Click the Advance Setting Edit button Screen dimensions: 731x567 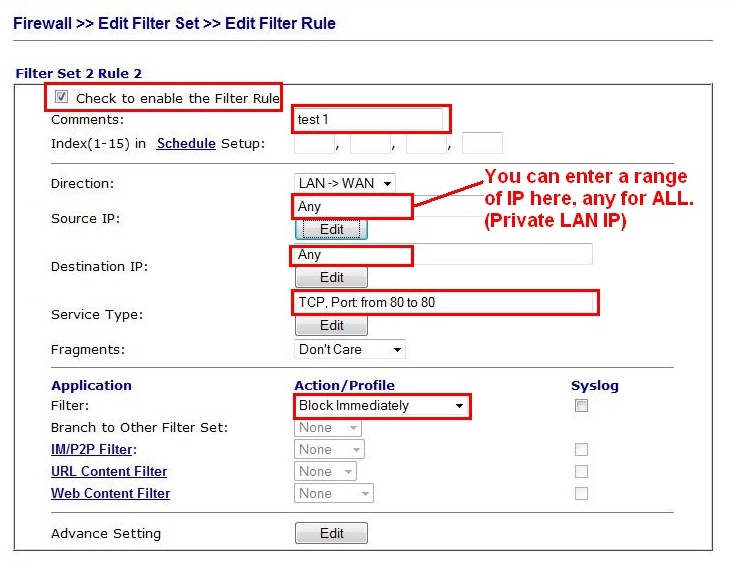tap(331, 534)
